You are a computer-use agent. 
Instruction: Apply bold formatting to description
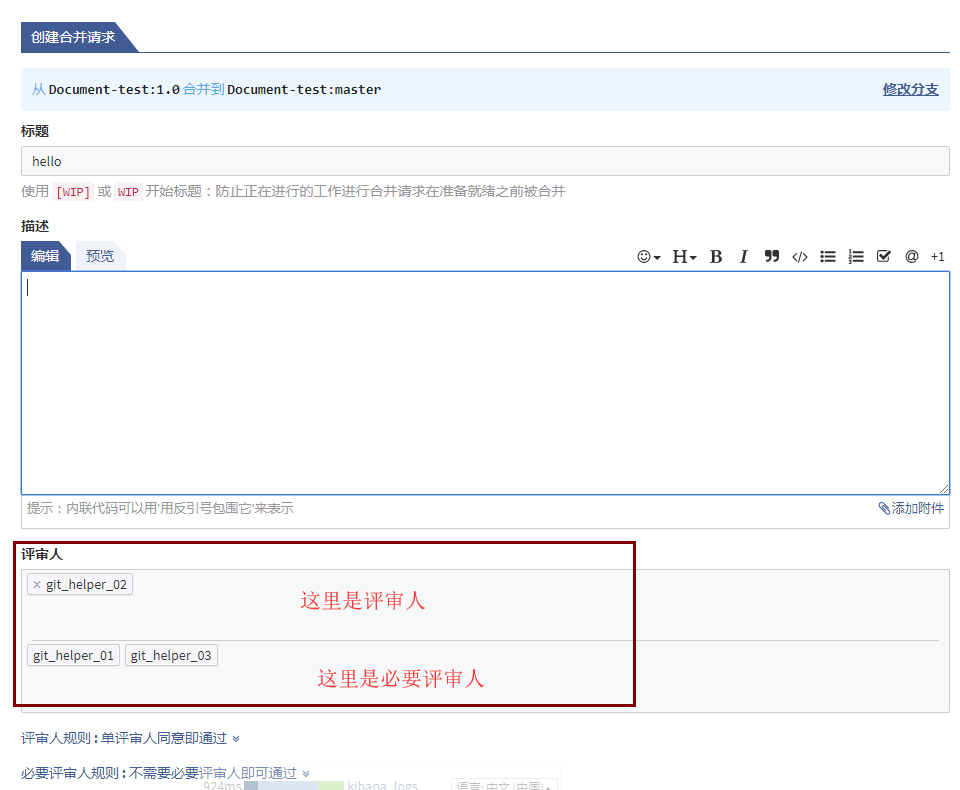pos(716,257)
